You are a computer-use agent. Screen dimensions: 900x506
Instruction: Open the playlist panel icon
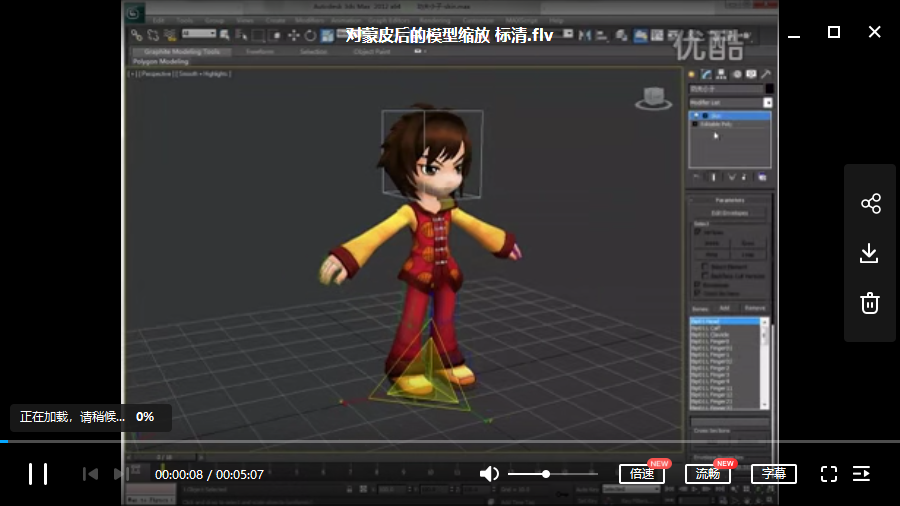coord(862,474)
